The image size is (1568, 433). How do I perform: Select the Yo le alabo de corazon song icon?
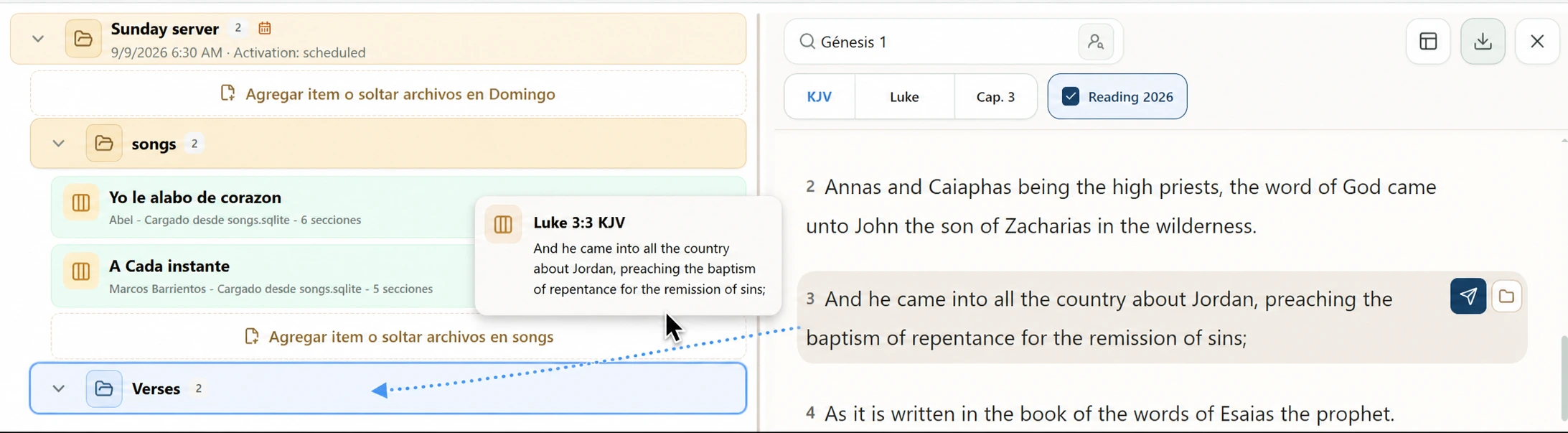[x=81, y=202]
